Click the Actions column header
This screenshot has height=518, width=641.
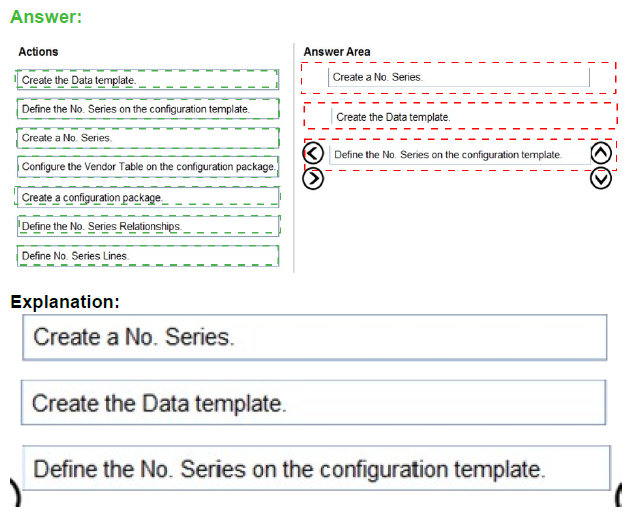(39, 51)
